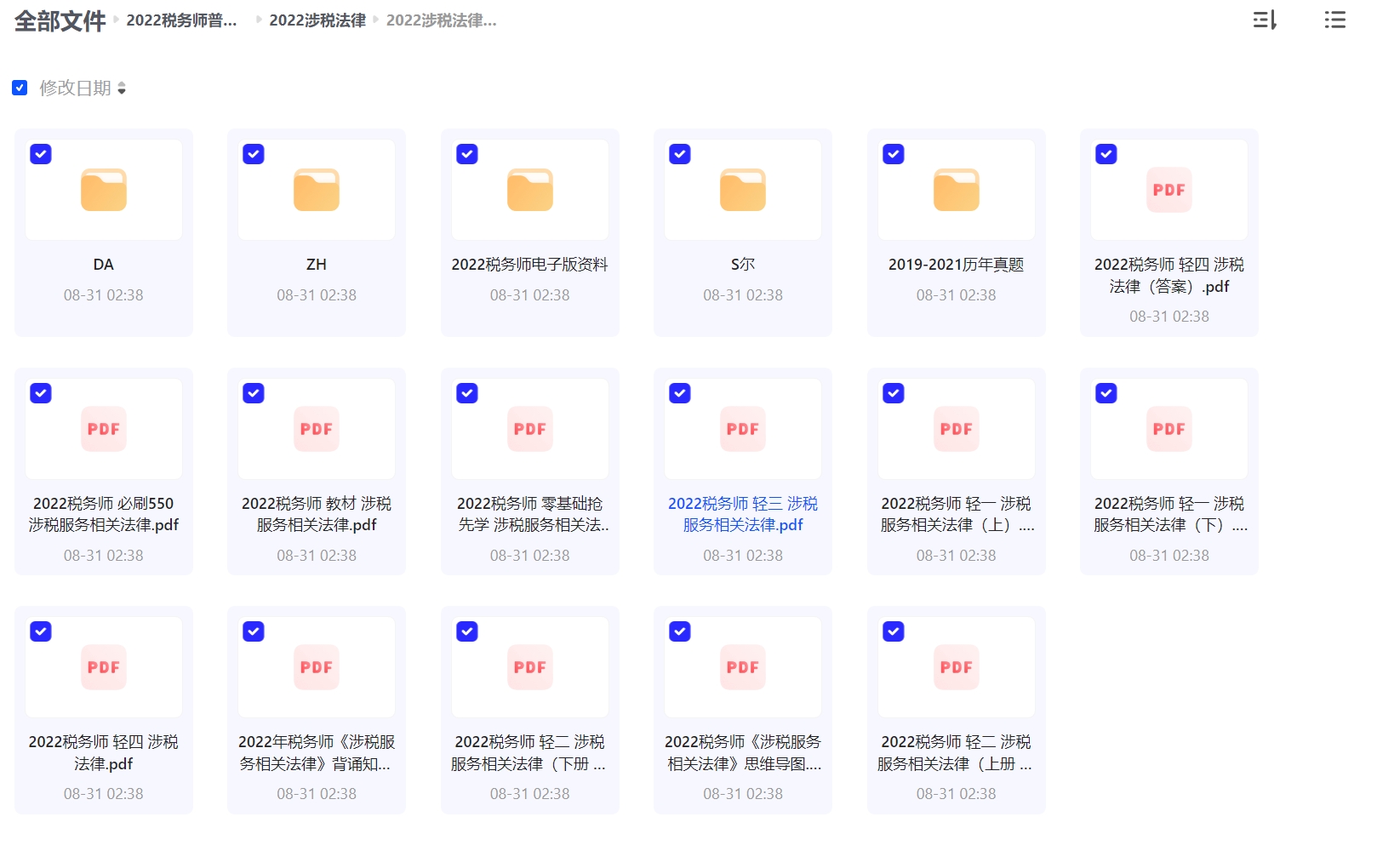Uncheck the select-all checkbox beside 修改日期

point(20,88)
